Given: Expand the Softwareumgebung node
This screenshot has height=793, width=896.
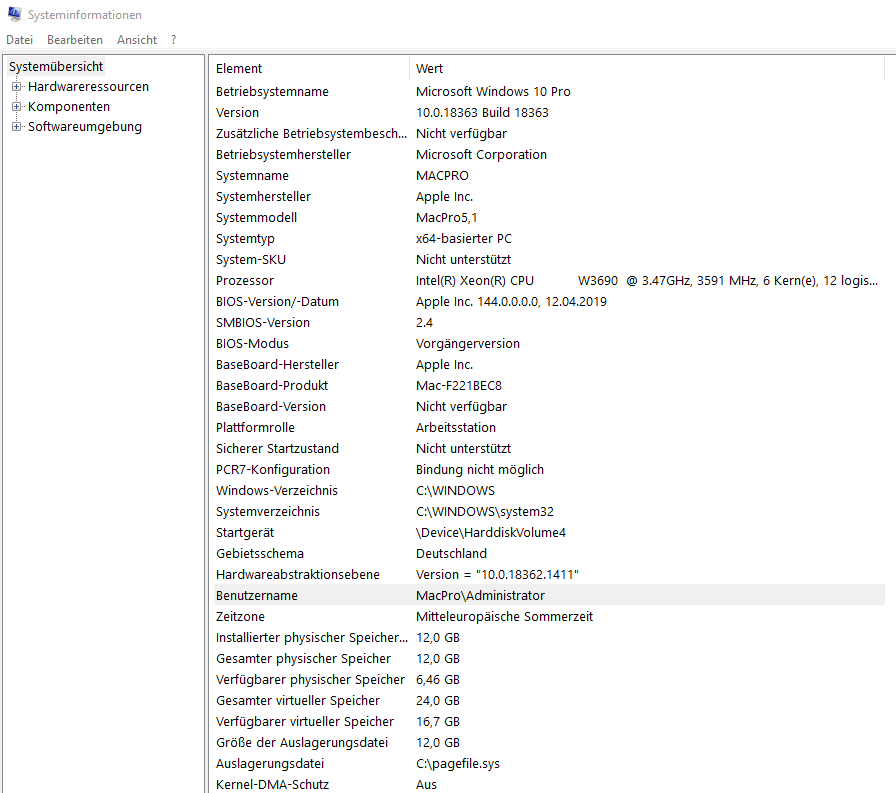Looking at the screenshot, I should [17, 127].
